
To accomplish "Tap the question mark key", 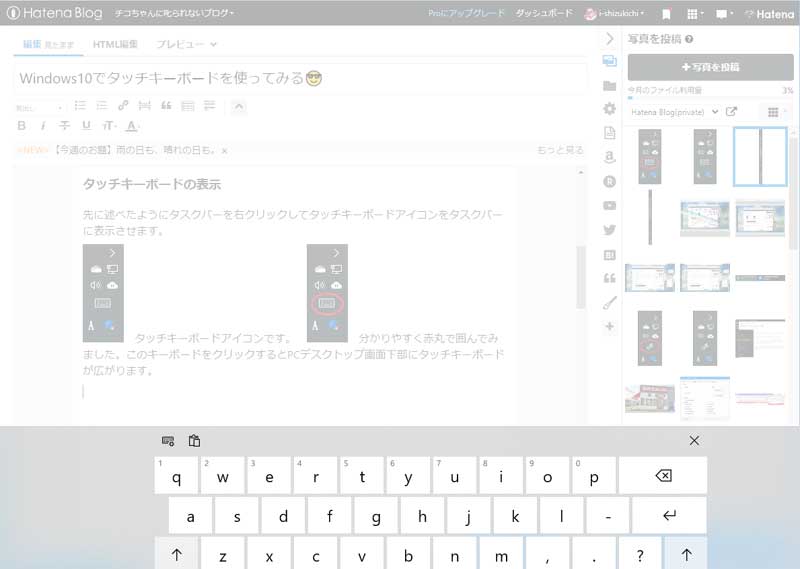I will tap(640, 554).
